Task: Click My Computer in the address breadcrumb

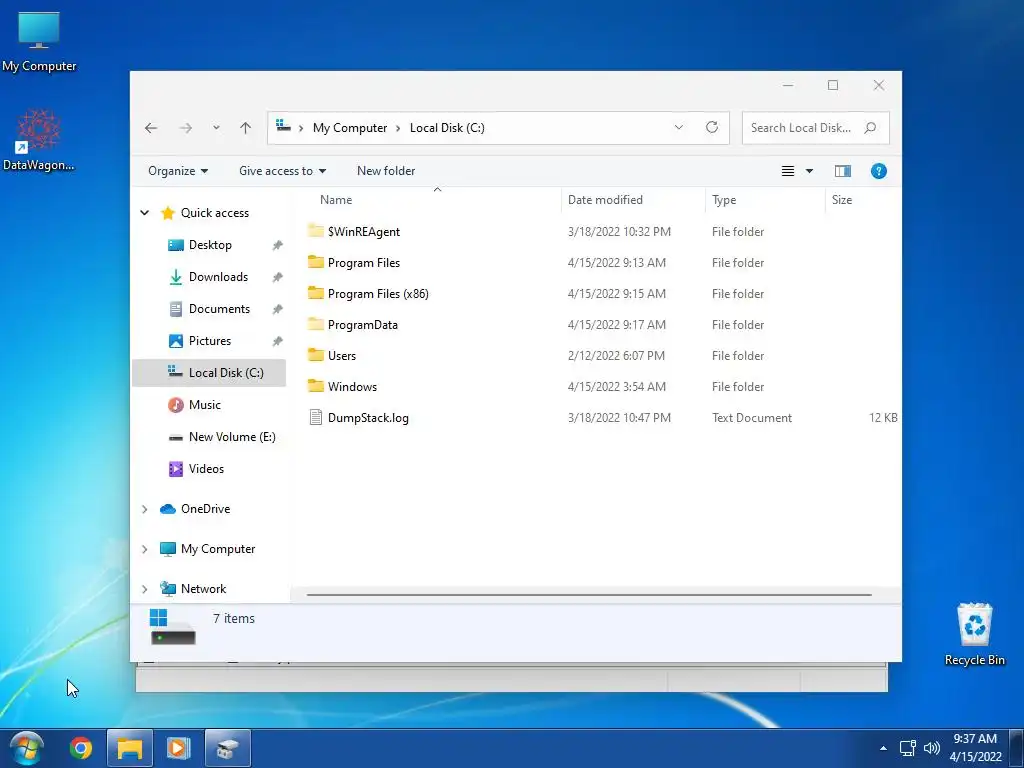Action: pyautogui.click(x=350, y=128)
